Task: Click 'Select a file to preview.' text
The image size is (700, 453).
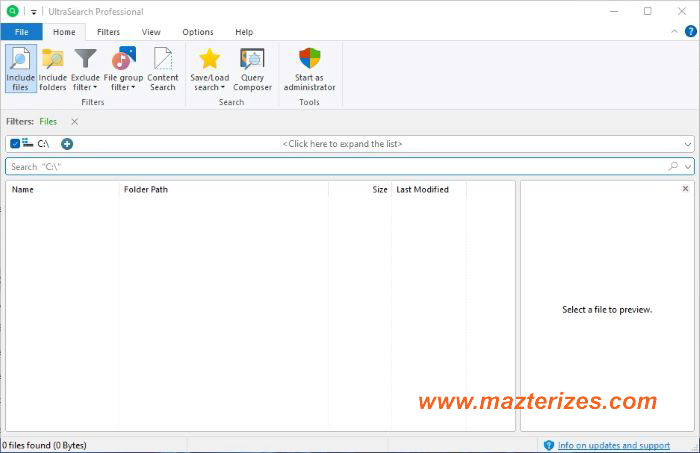Action: tap(607, 309)
